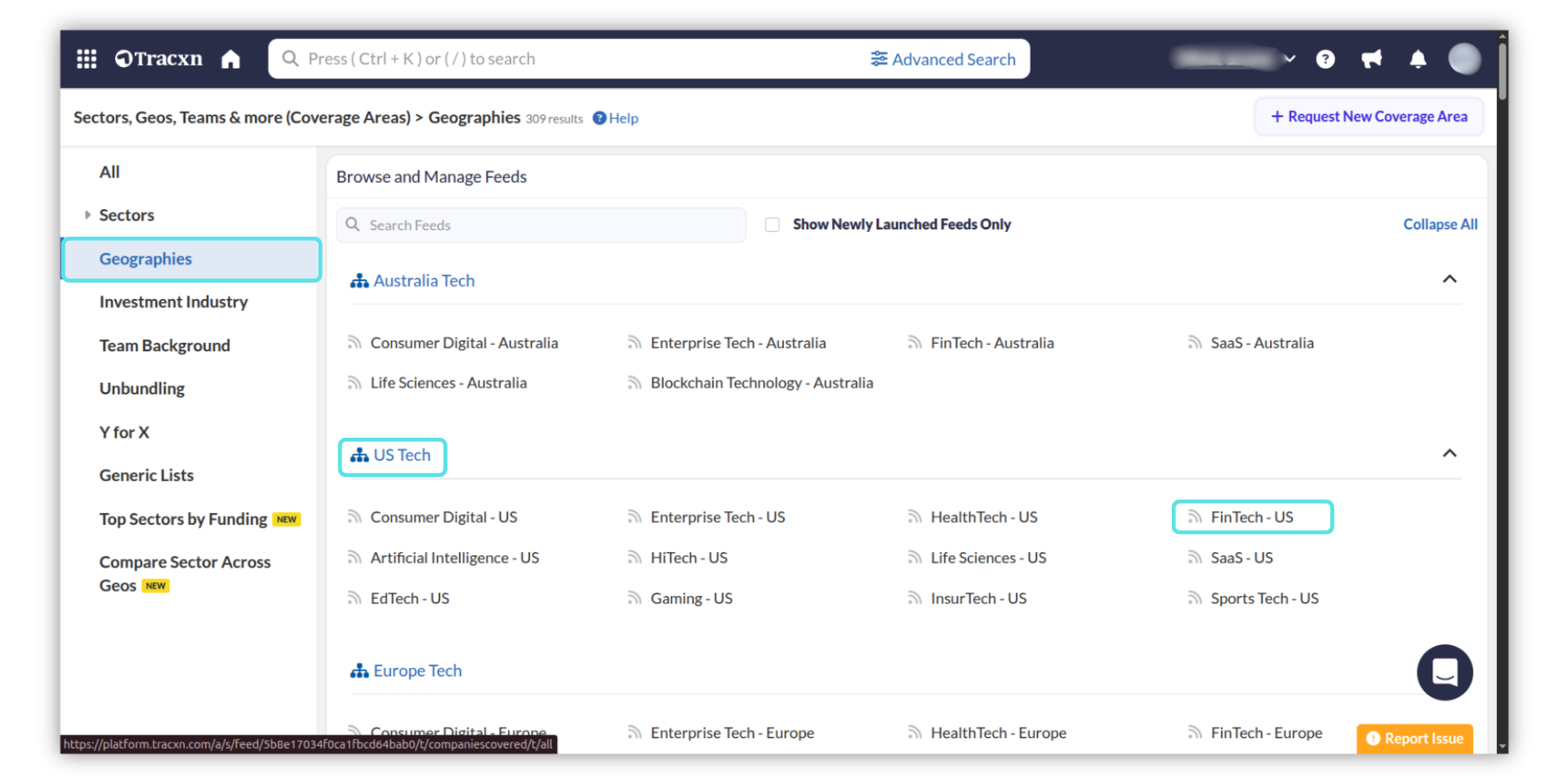The height and width of the screenshot is (784, 1568).
Task: Click the user profile avatar
Action: click(1463, 59)
